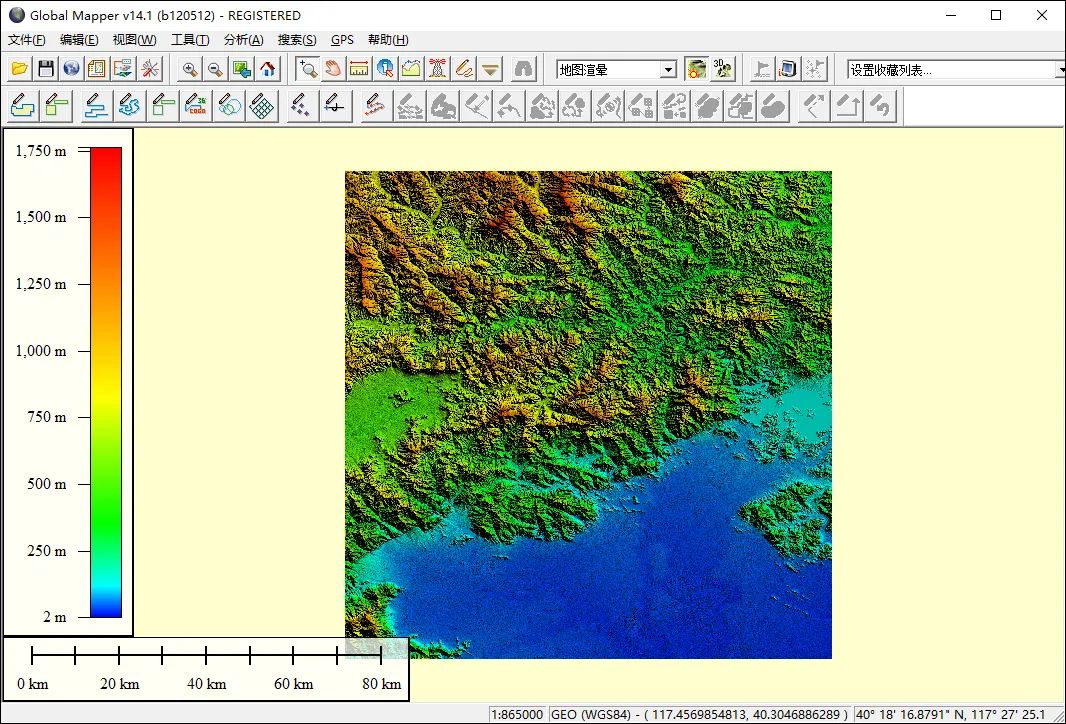Zoom to the full home view
The image size is (1066, 724).
(268, 69)
